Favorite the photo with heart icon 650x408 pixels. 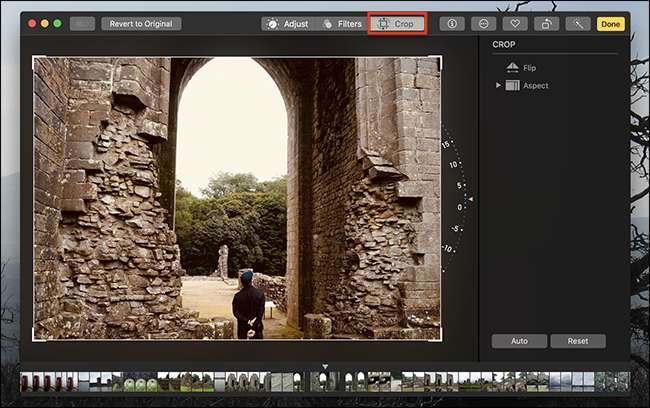click(x=515, y=23)
